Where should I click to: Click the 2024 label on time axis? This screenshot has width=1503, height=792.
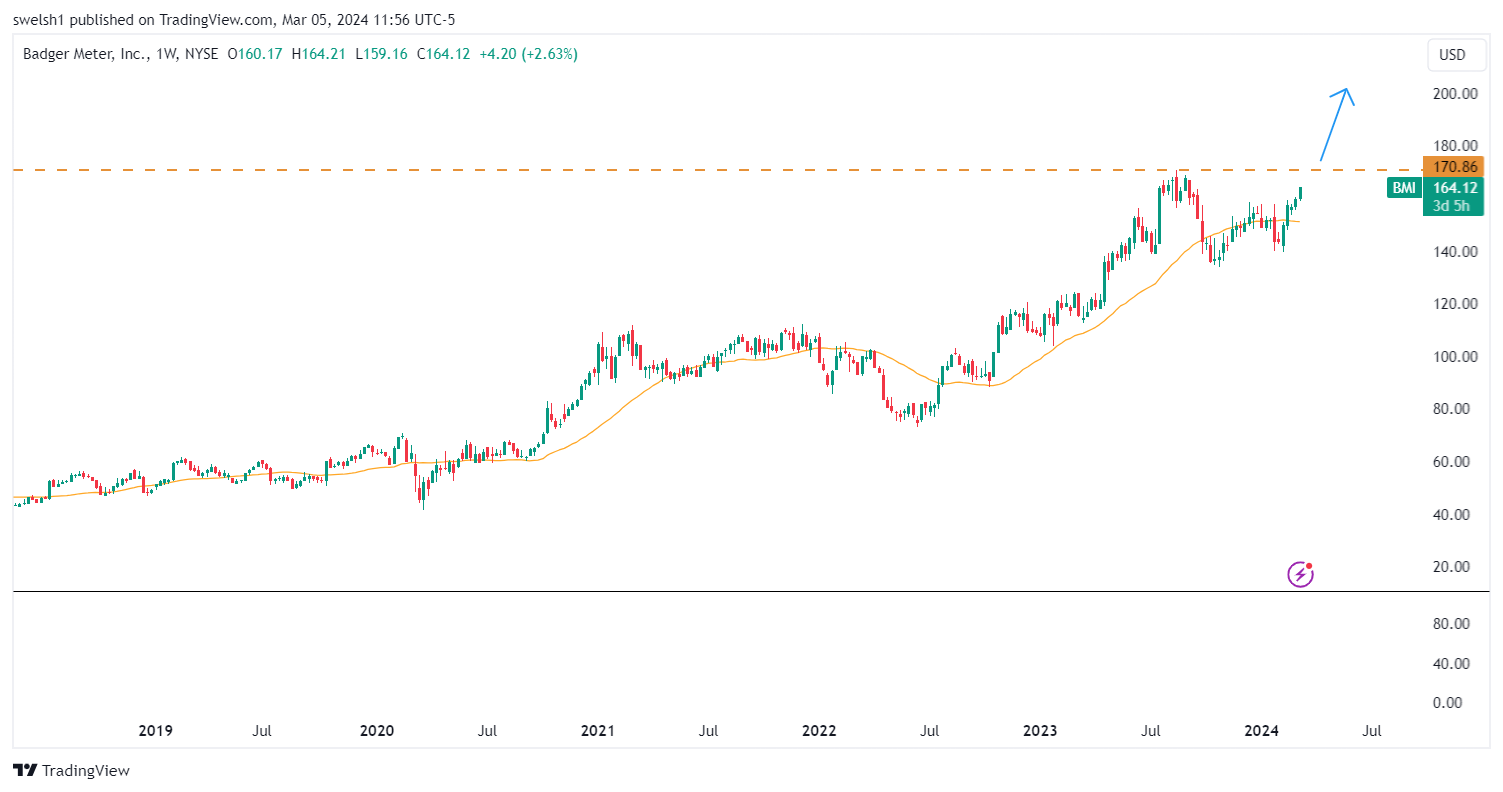click(1262, 731)
